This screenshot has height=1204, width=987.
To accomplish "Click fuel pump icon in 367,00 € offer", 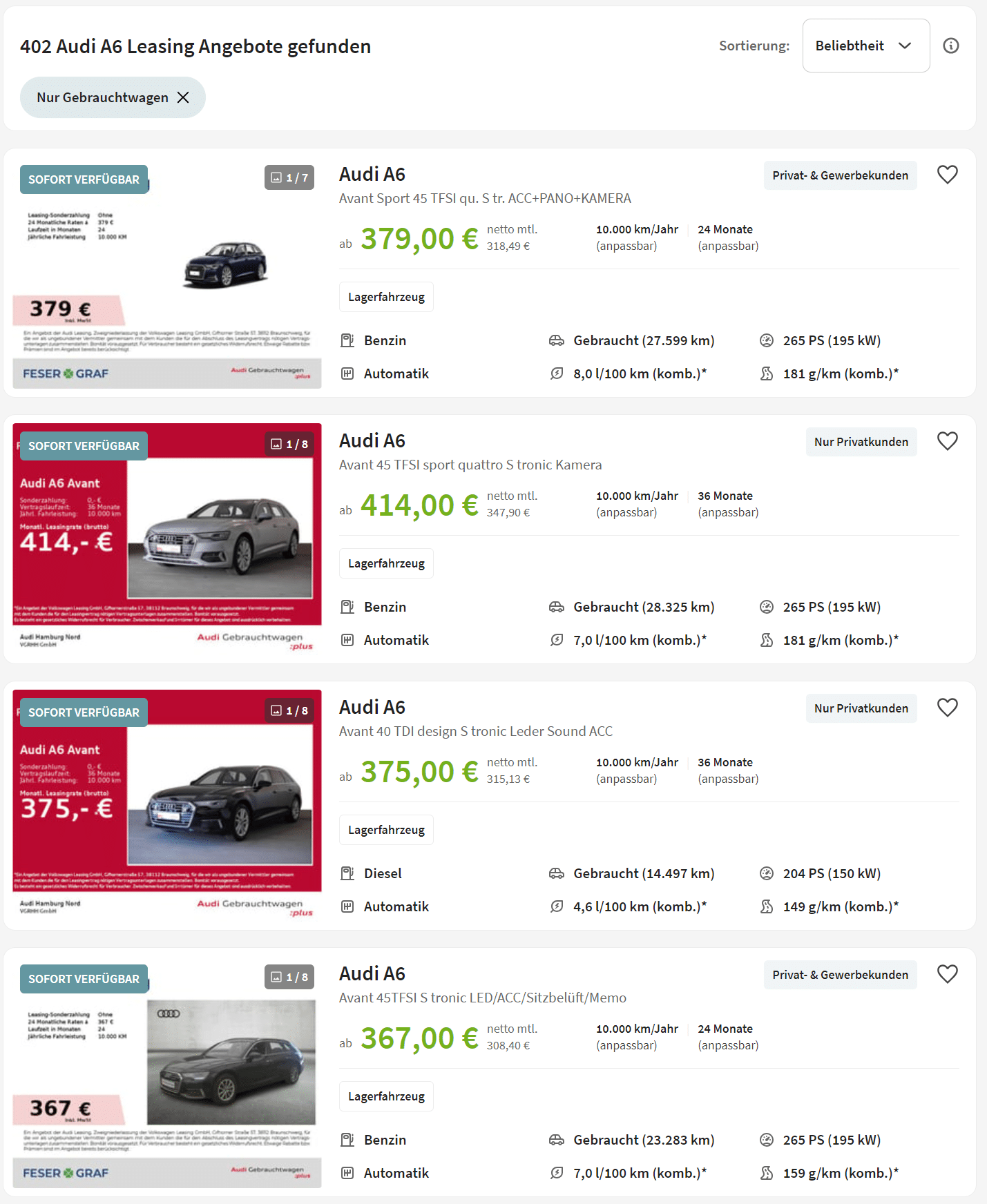I will (347, 1140).
